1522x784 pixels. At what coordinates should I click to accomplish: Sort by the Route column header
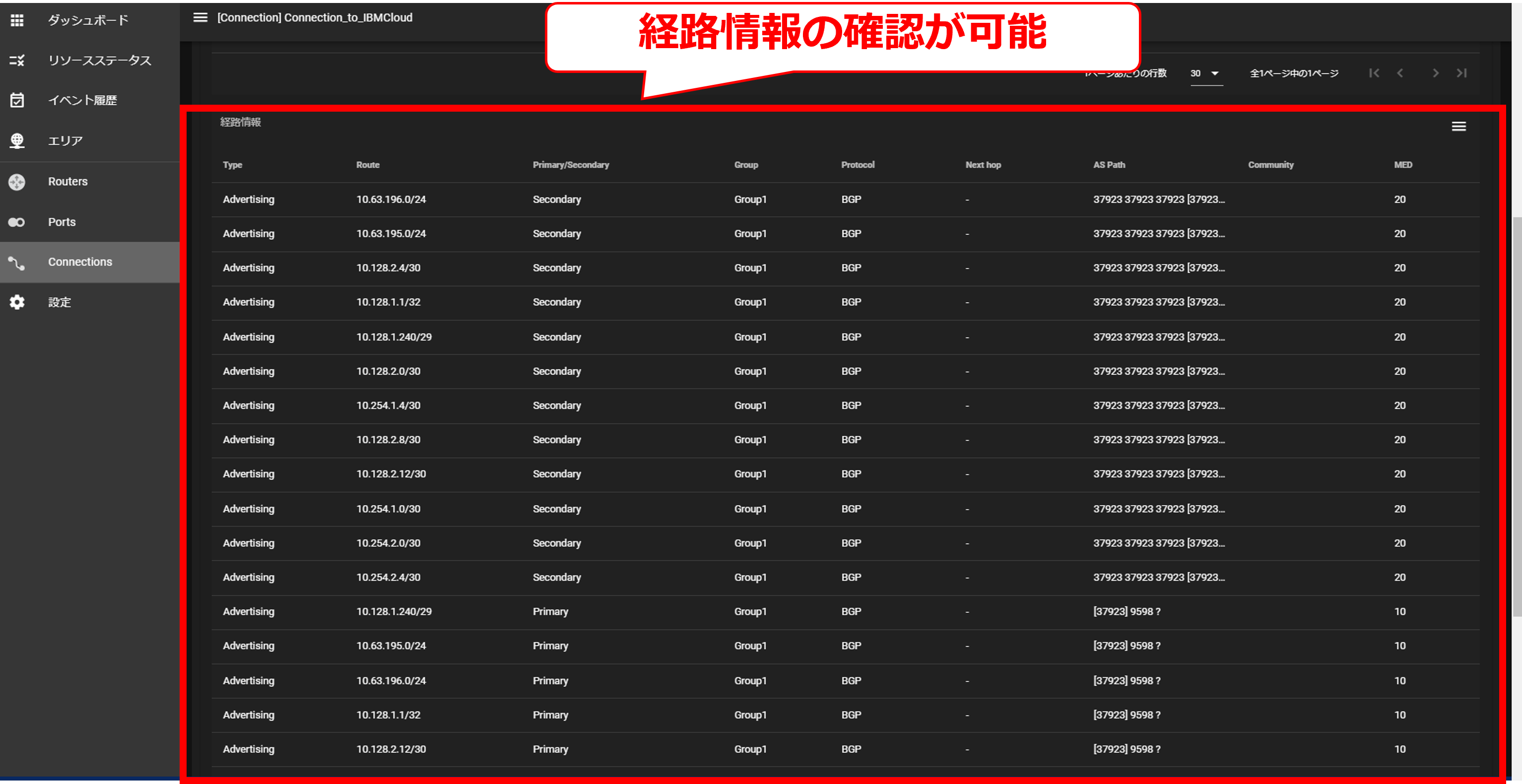click(x=368, y=165)
